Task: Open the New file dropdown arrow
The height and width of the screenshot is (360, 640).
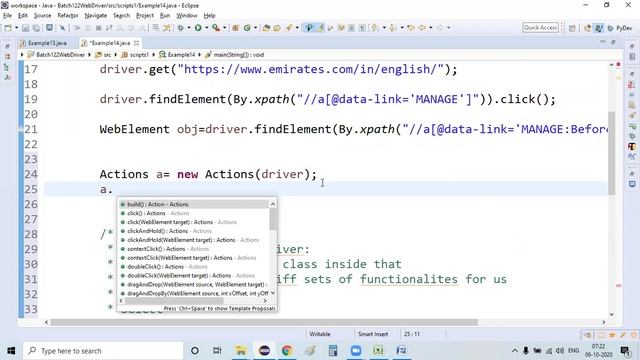Action: pyautogui.click(x=16, y=28)
